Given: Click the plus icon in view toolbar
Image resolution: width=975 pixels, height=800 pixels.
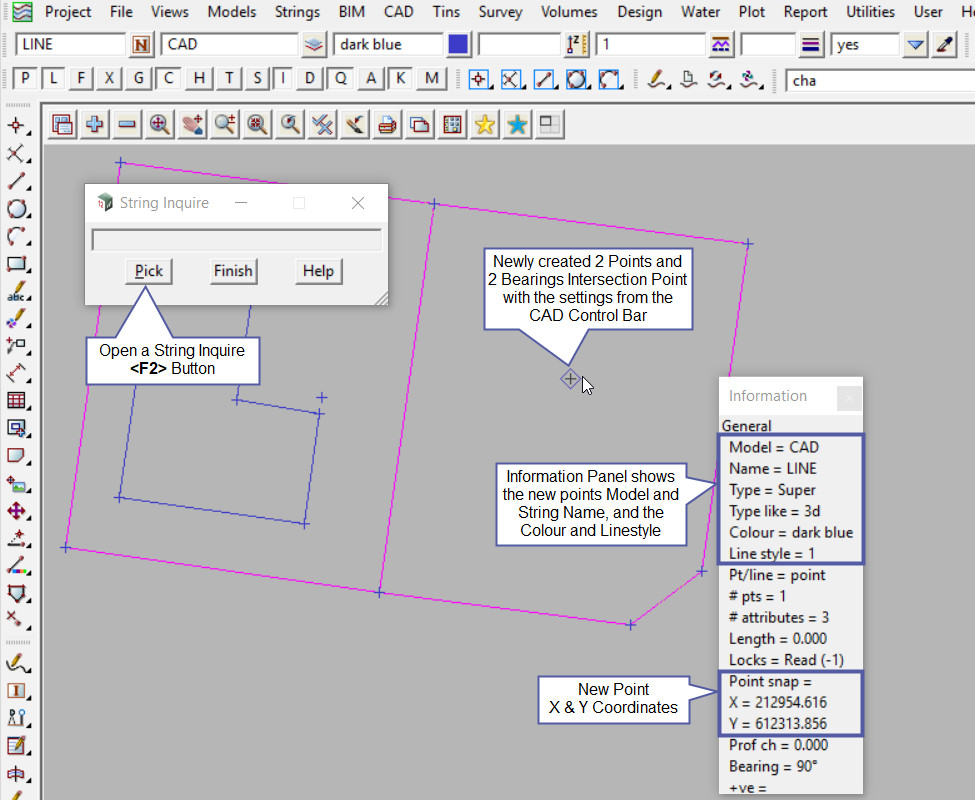Looking at the screenshot, I should click(95, 124).
